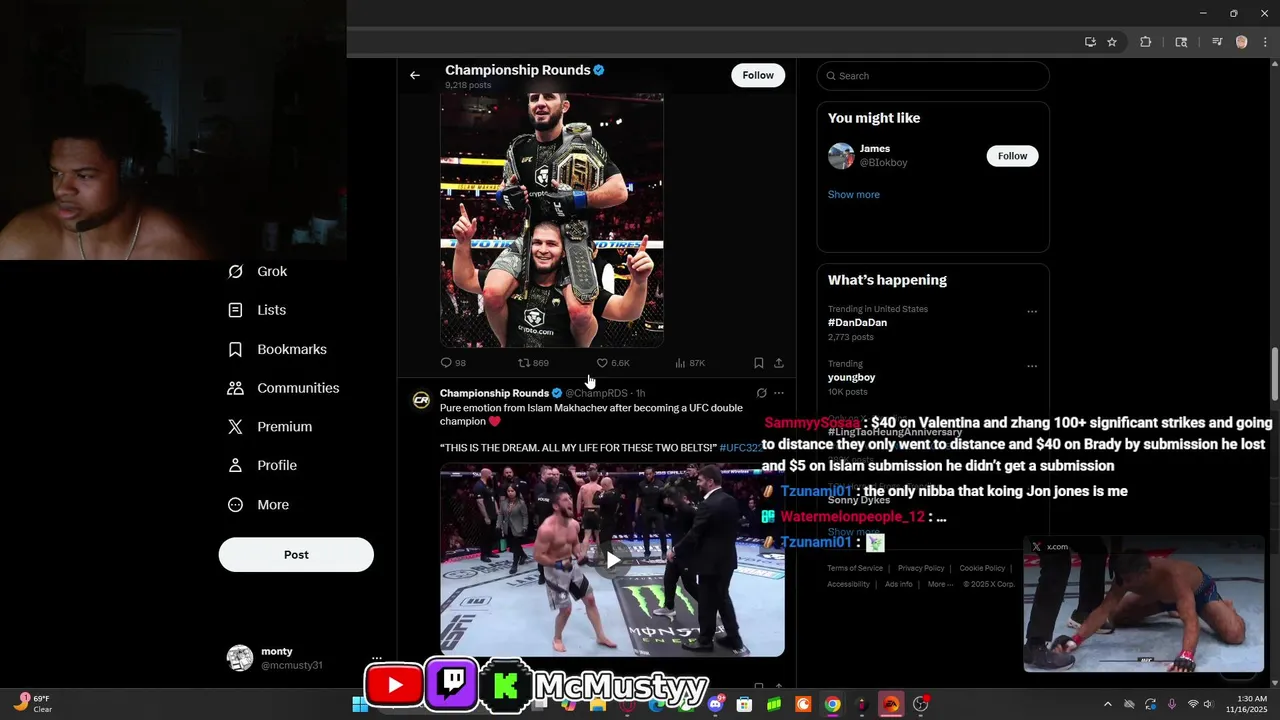Open Bookmarks in the sidebar
This screenshot has width=1280, height=720.
click(x=277, y=349)
